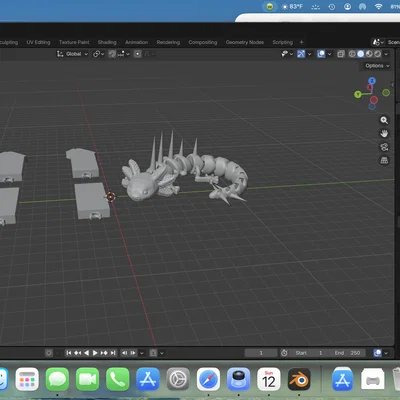Open the Calendar icon in Dock
The width and height of the screenshot is (400, 400).
pos(269,379)
